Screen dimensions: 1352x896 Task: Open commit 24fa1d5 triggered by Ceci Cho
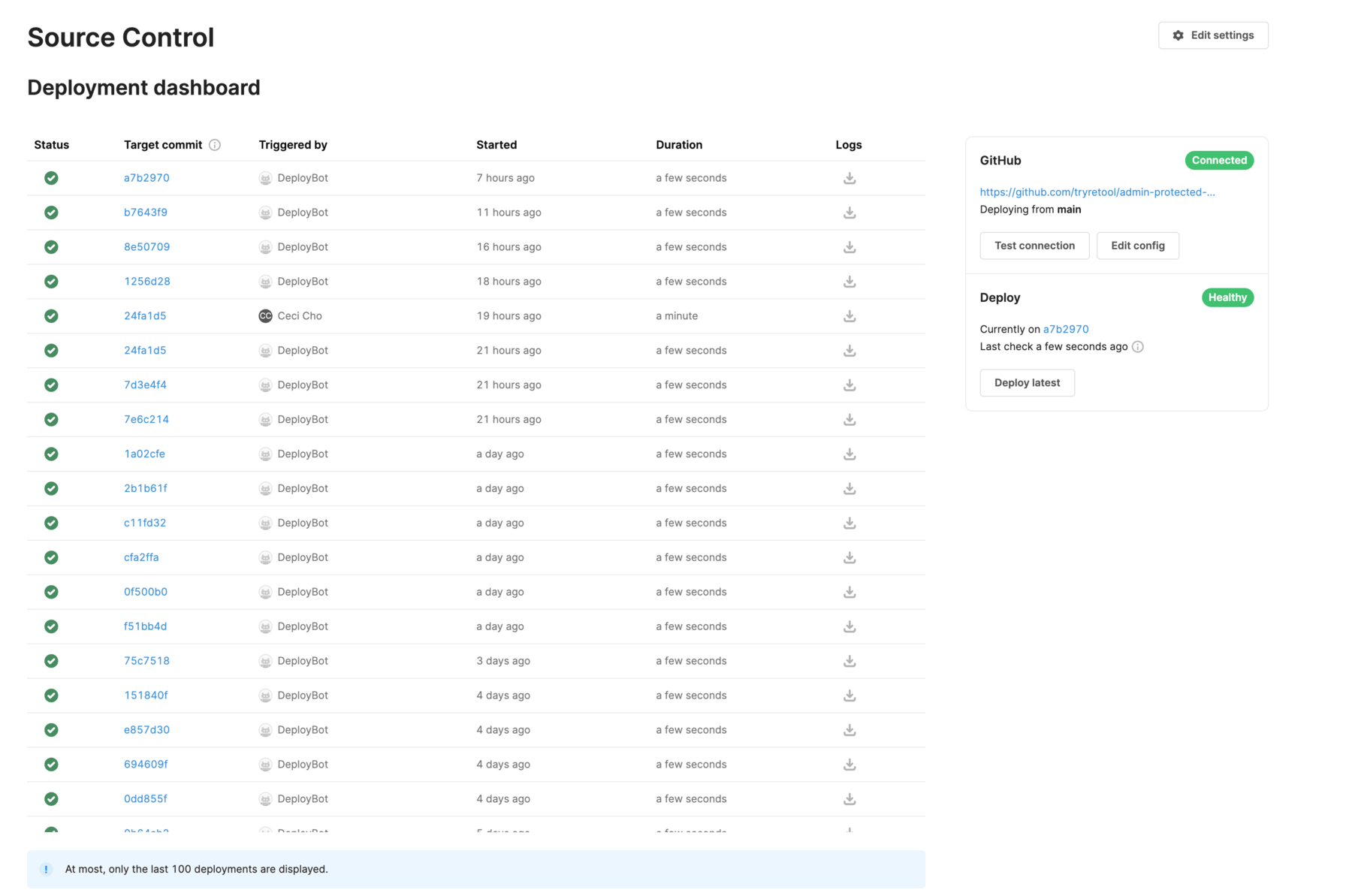pos(145,316)
